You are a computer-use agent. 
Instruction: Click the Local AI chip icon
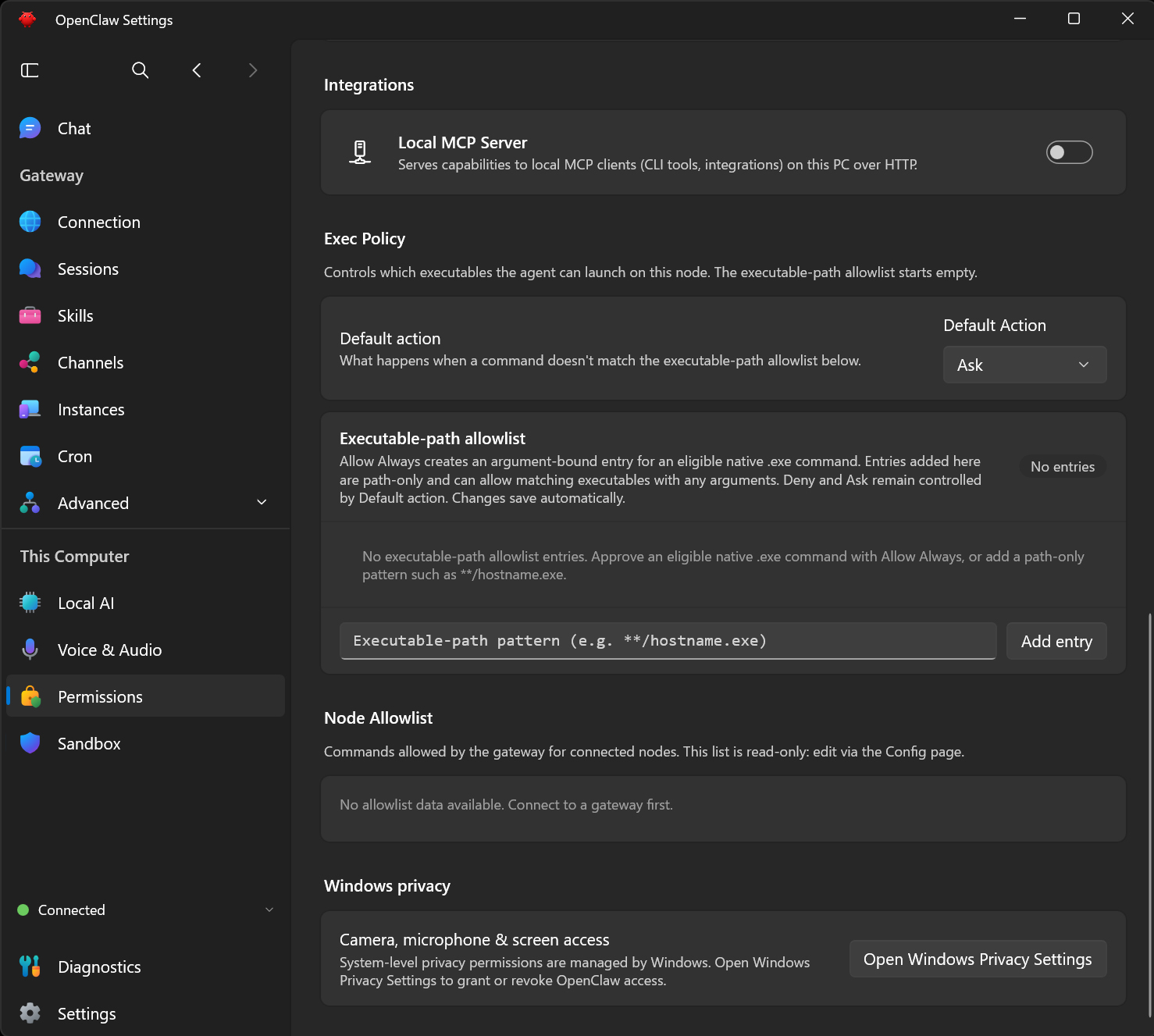(x=30, y=603)
